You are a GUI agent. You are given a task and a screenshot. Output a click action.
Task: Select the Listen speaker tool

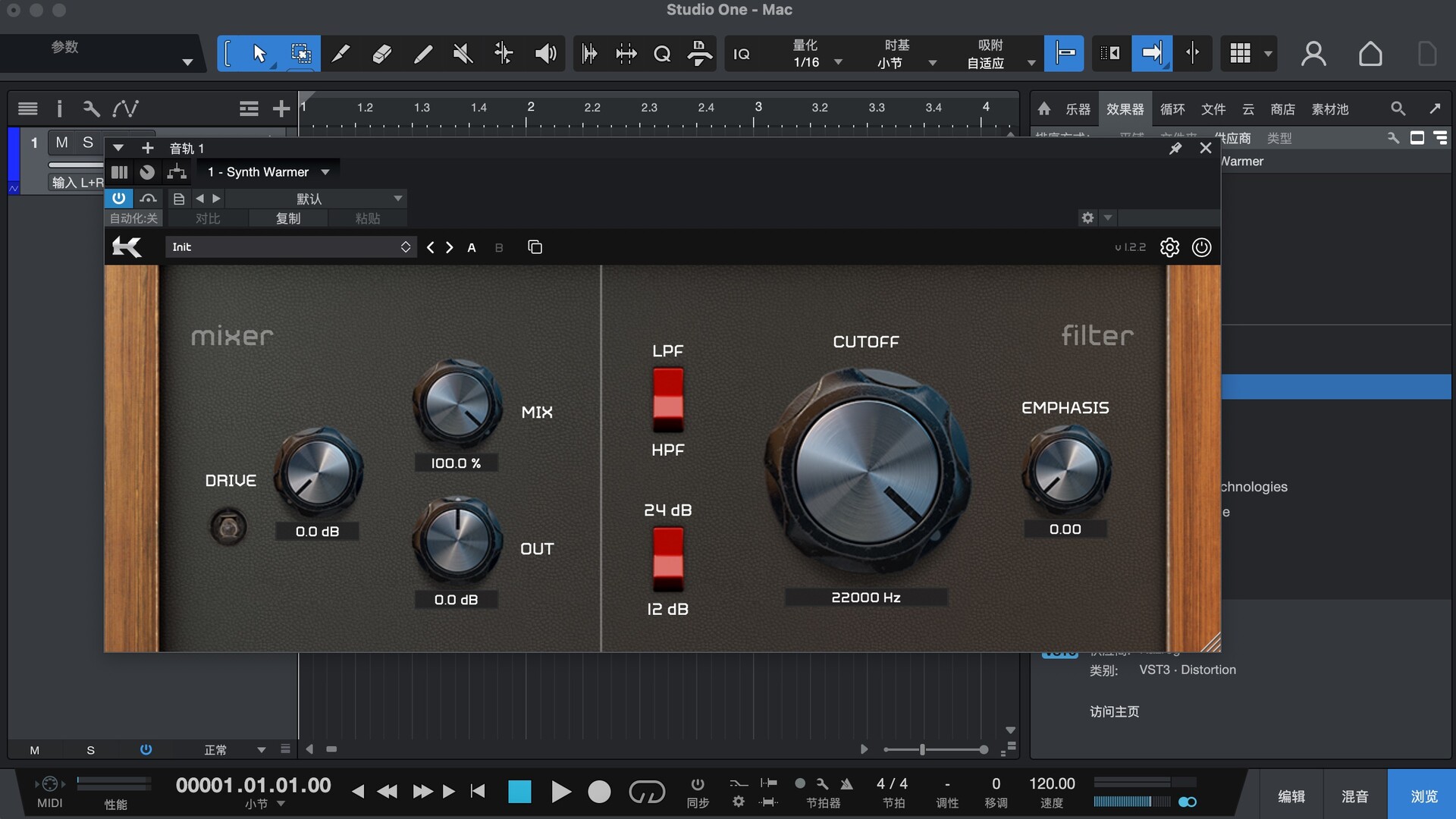pos(545,54)
